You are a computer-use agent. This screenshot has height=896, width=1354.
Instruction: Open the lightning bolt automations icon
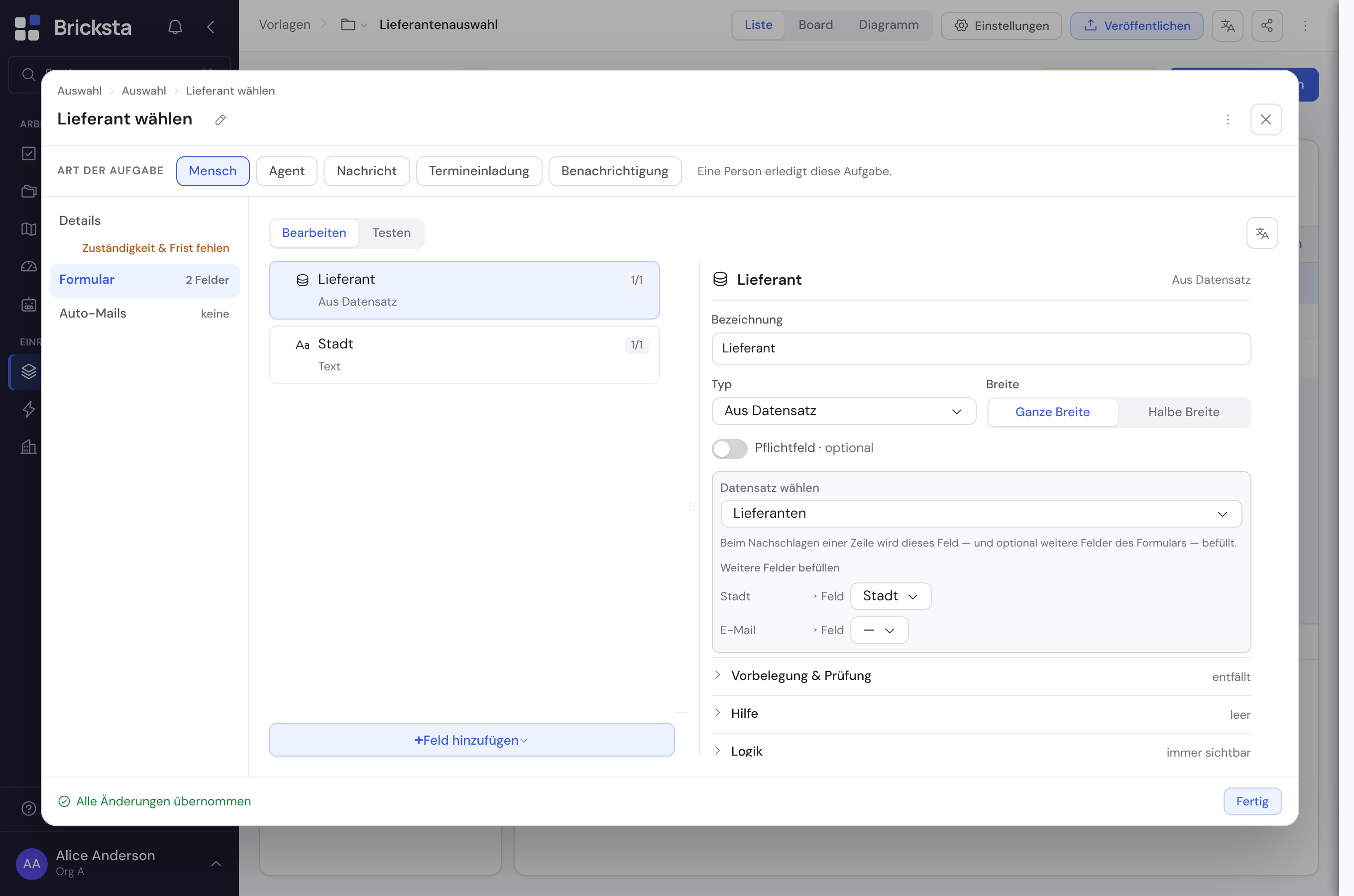point(28,409)
